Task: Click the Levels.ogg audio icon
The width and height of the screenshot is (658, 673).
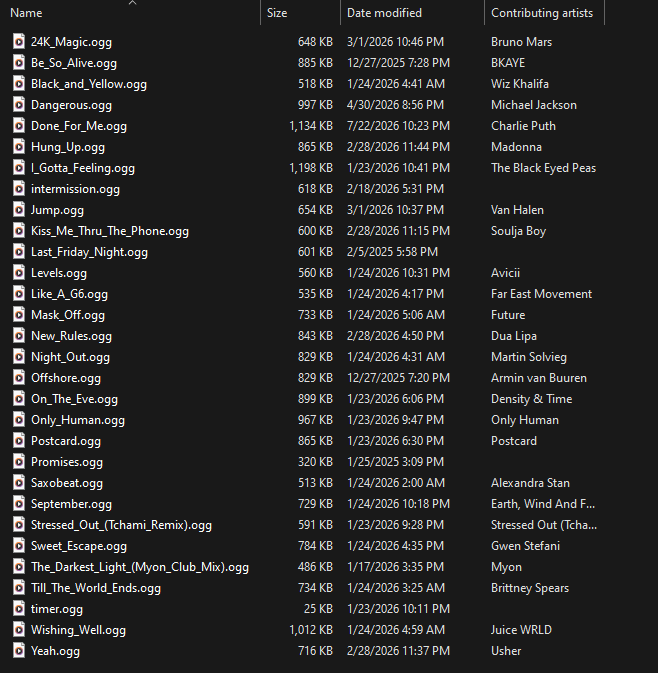Action: 18,273
